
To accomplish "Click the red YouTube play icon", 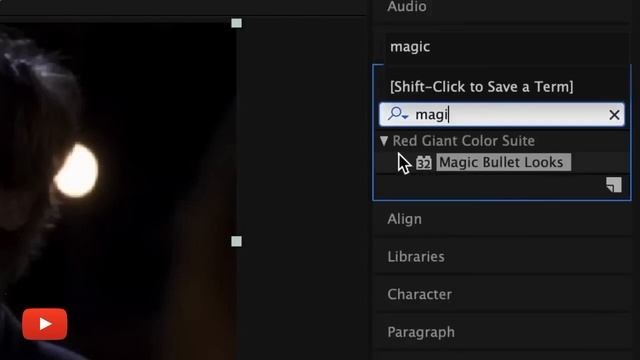I will [45, 324].
